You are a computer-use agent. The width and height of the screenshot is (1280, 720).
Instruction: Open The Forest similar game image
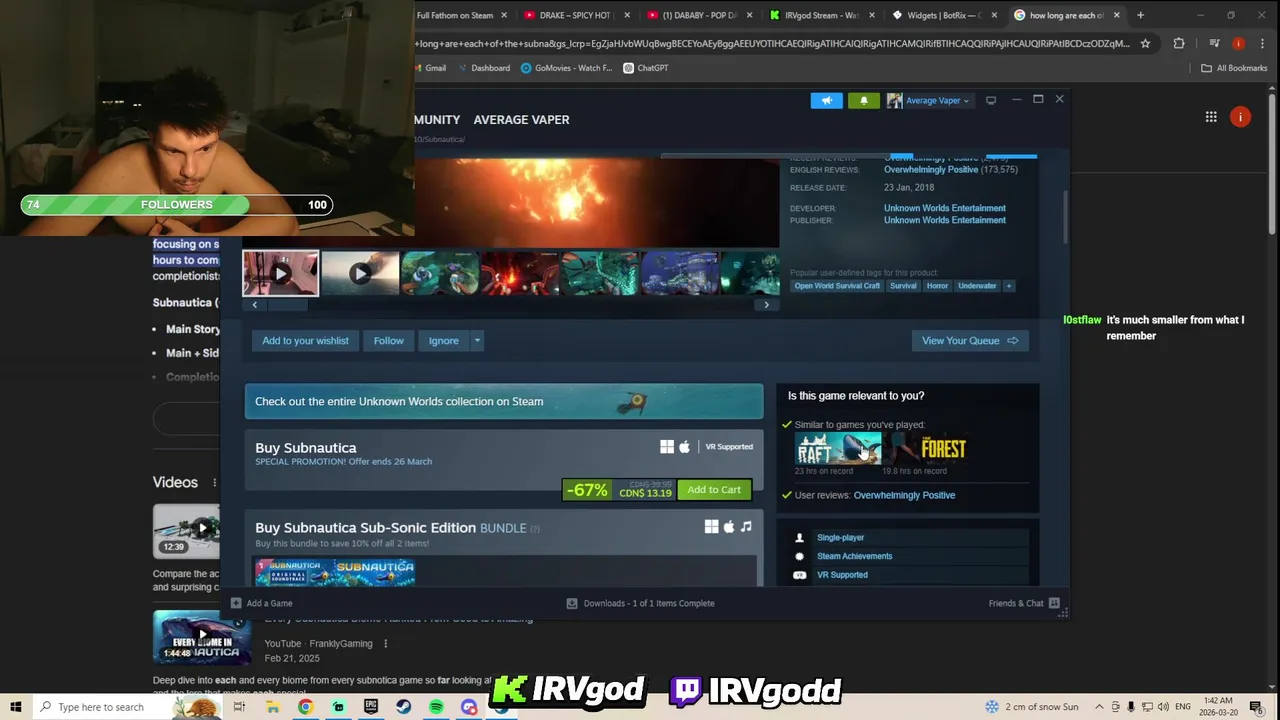click(x=925, y=449)
